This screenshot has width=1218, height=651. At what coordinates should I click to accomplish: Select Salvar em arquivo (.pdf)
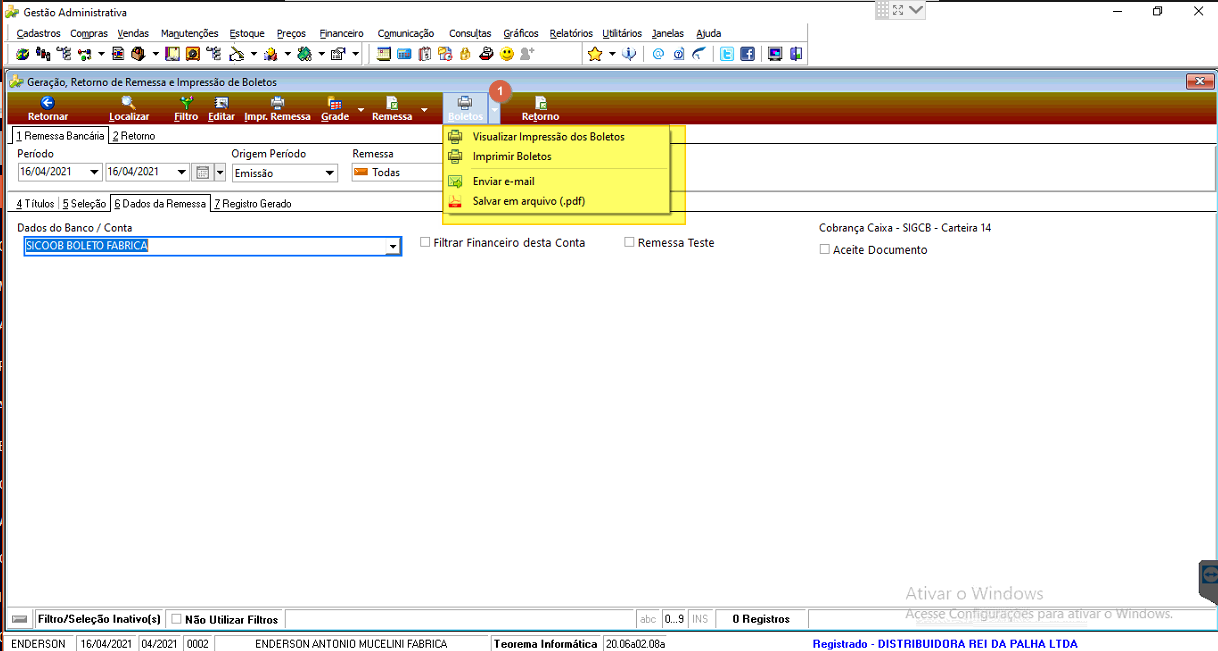click(x=528, y=201)
